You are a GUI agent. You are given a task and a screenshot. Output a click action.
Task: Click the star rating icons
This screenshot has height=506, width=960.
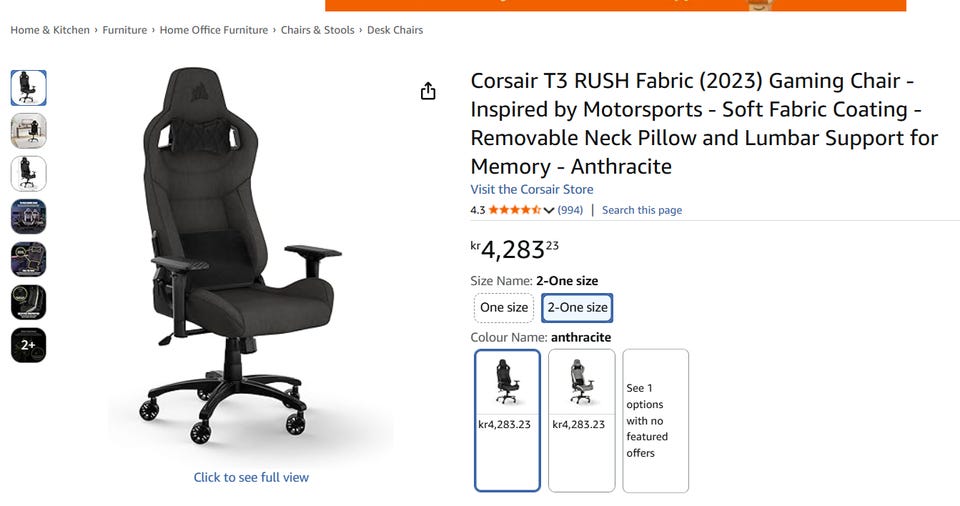click(x=515, y=210)
